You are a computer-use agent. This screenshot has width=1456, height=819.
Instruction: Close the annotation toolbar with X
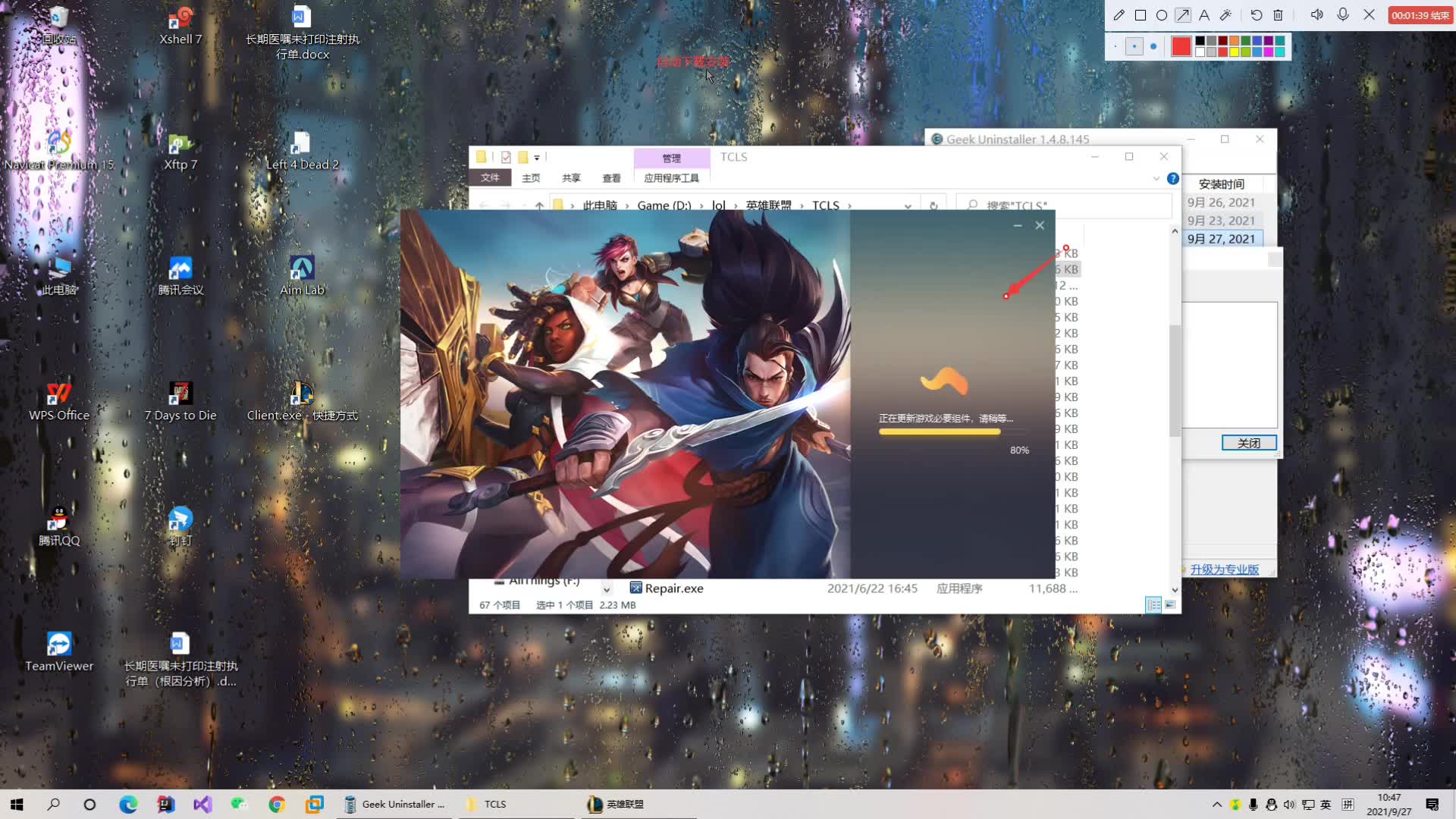[1369, 15]
